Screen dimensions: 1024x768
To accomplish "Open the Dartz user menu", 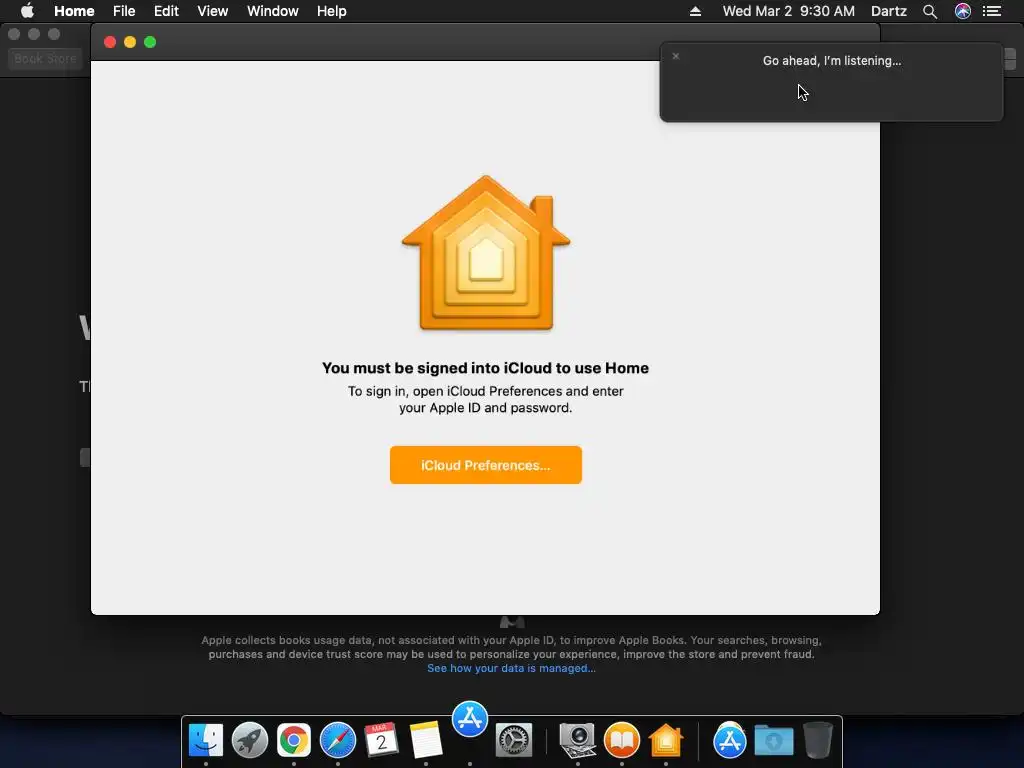I will [x=888, y=11].
